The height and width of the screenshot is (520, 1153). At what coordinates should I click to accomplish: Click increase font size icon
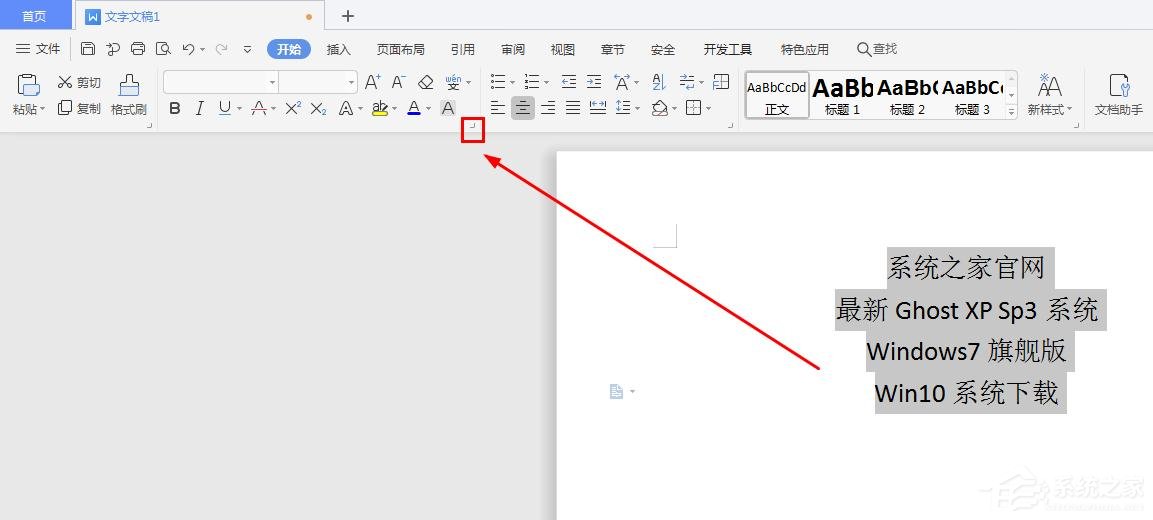[373, 82]
